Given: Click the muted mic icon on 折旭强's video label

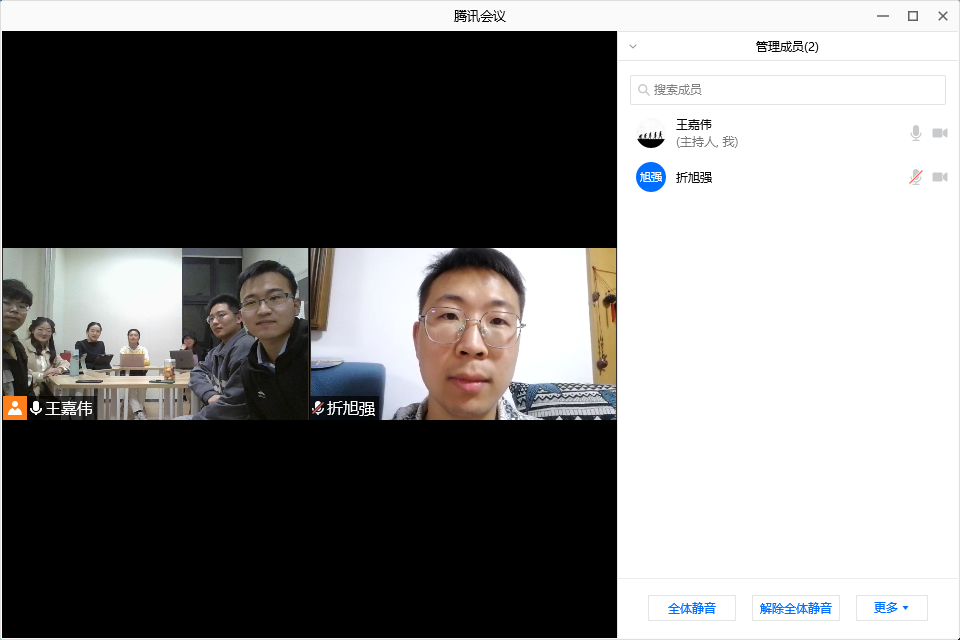Looking at the screenshot, I should point(318,408).
